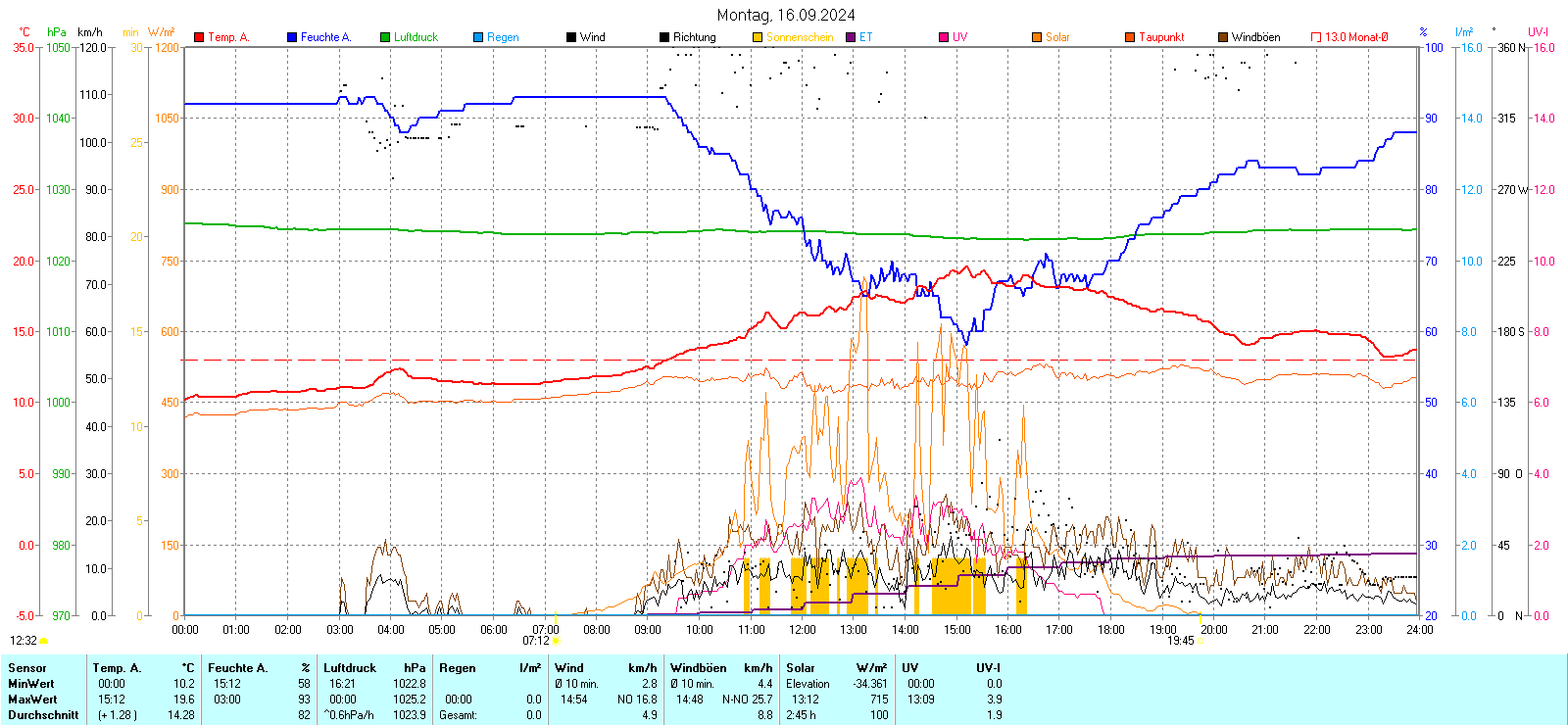The image size is (1568, 725).
Task: Click the Taupunkt legend label
Action: [x=1161, y=37]
